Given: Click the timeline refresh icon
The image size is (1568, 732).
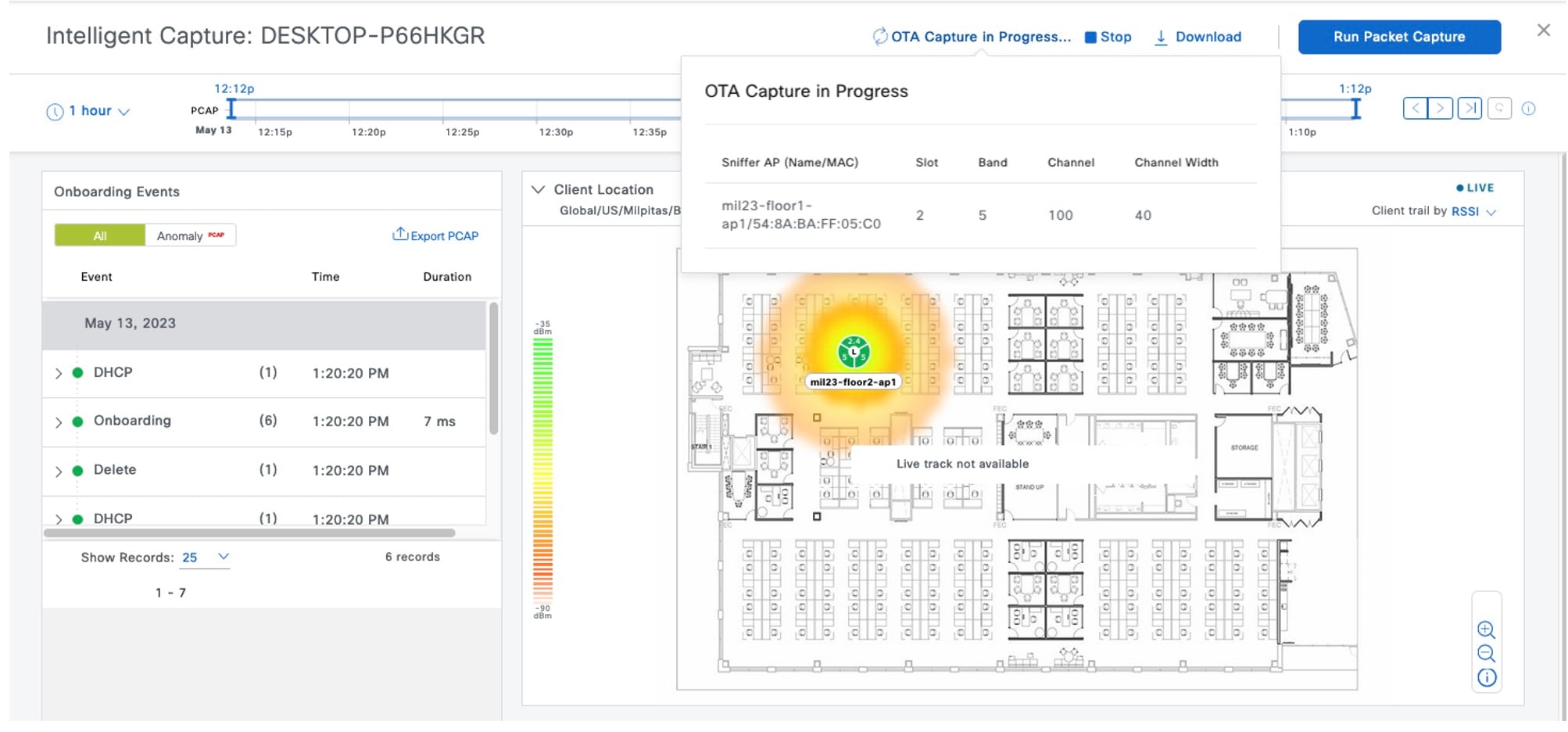Looking at the screenshot, I should pos(1499,109).
